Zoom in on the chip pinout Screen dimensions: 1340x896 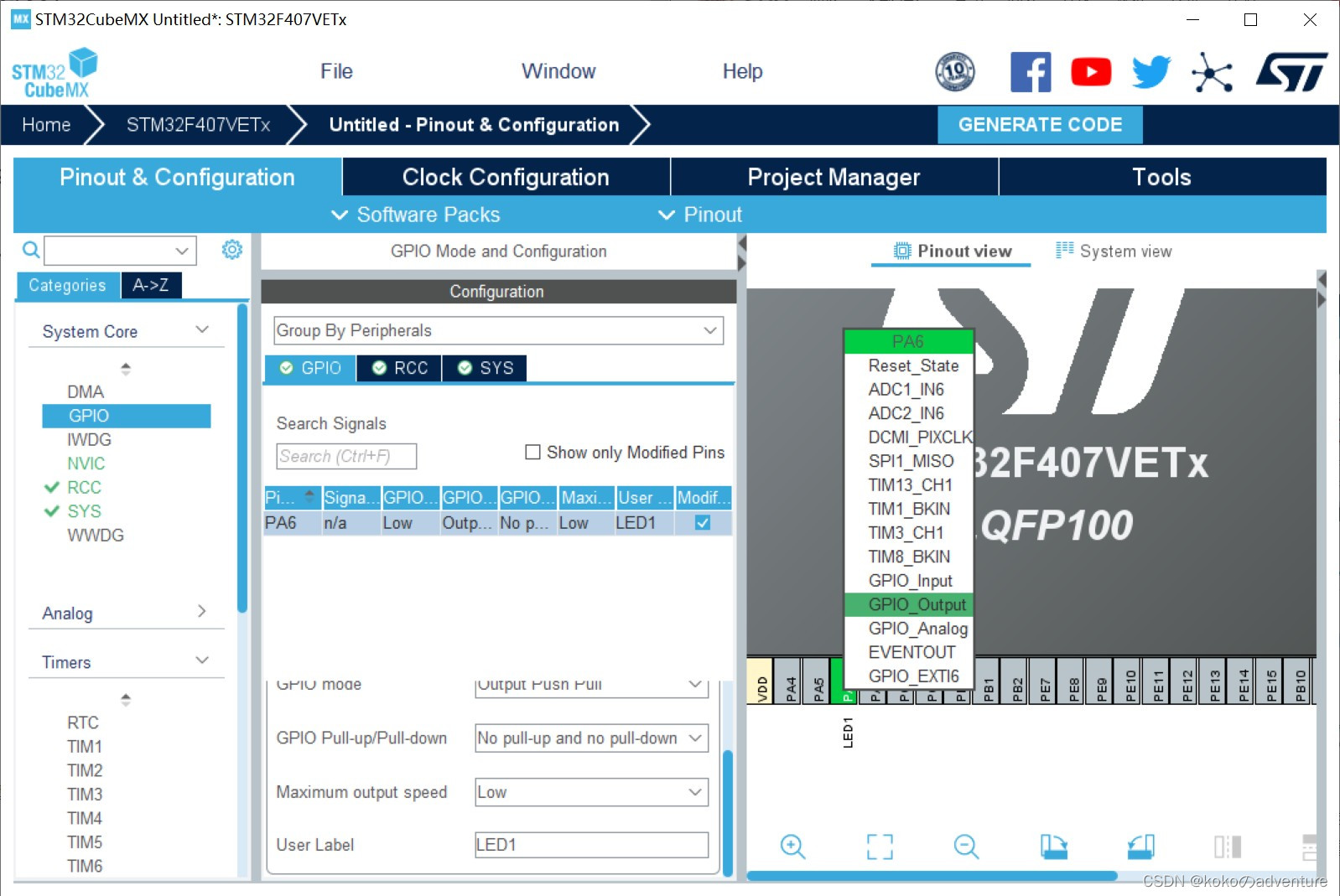click(x=792, y=847)
